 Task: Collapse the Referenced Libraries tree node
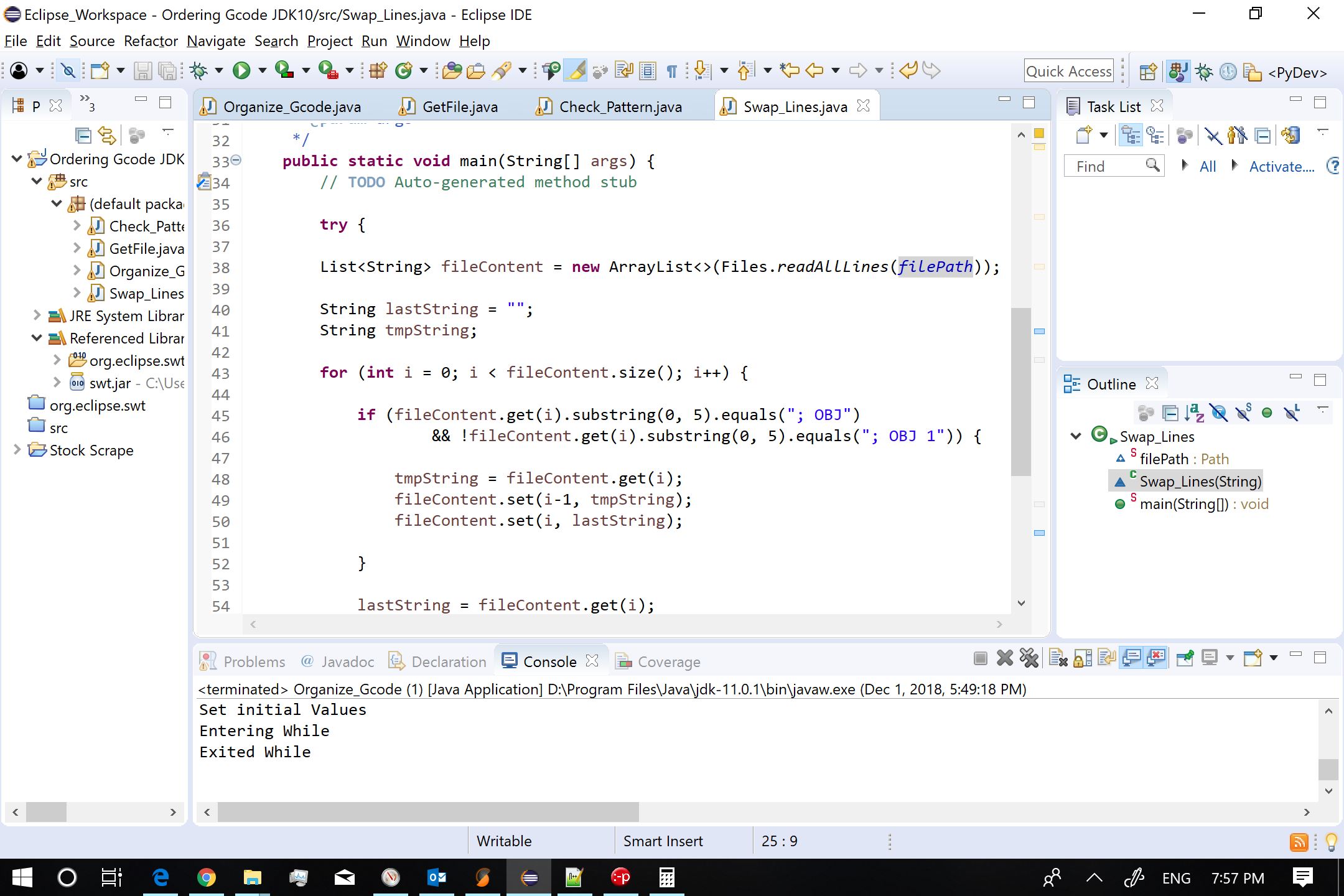point(37,338)
